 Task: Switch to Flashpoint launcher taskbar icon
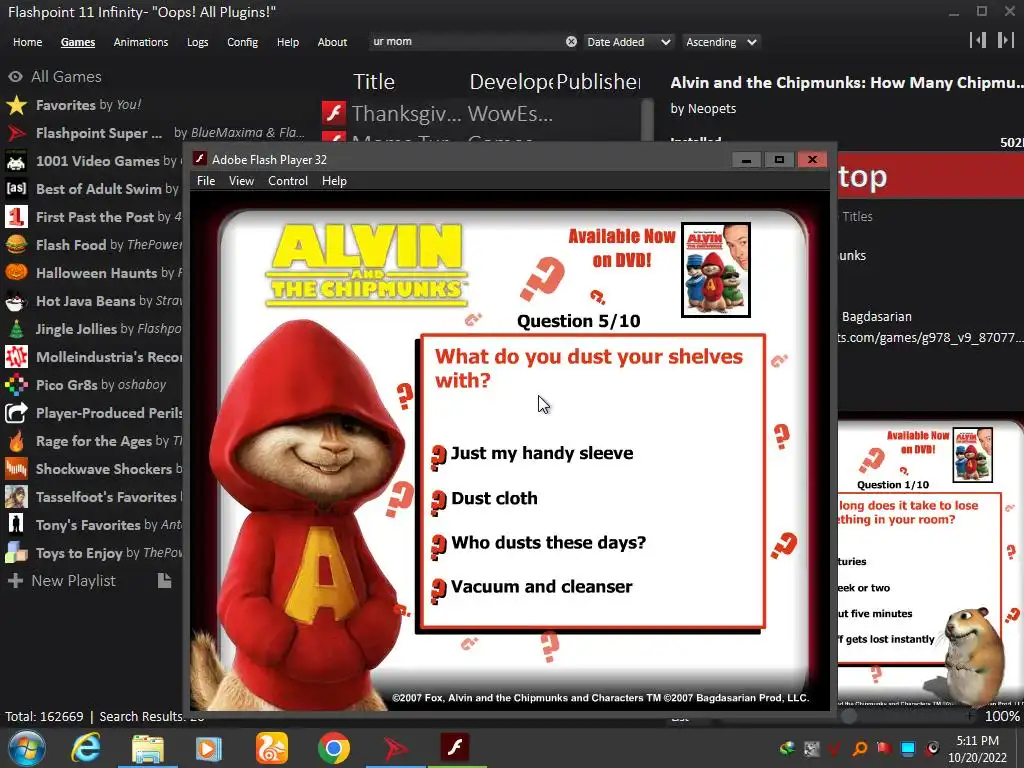[394, 748]
